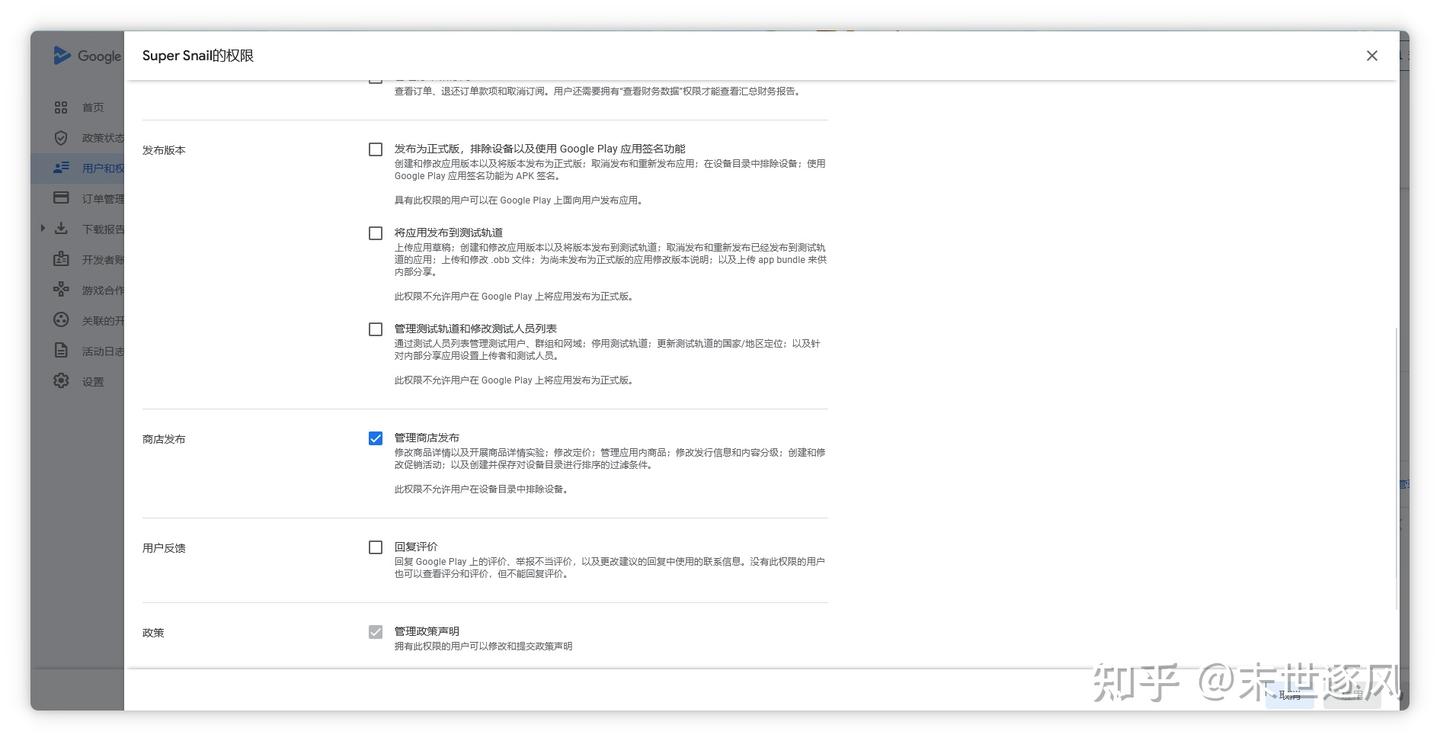The height and width of the screenshot is (741, 1440).
Task: Close the Super Snail permissions dialog
Action: [1372, 56]
